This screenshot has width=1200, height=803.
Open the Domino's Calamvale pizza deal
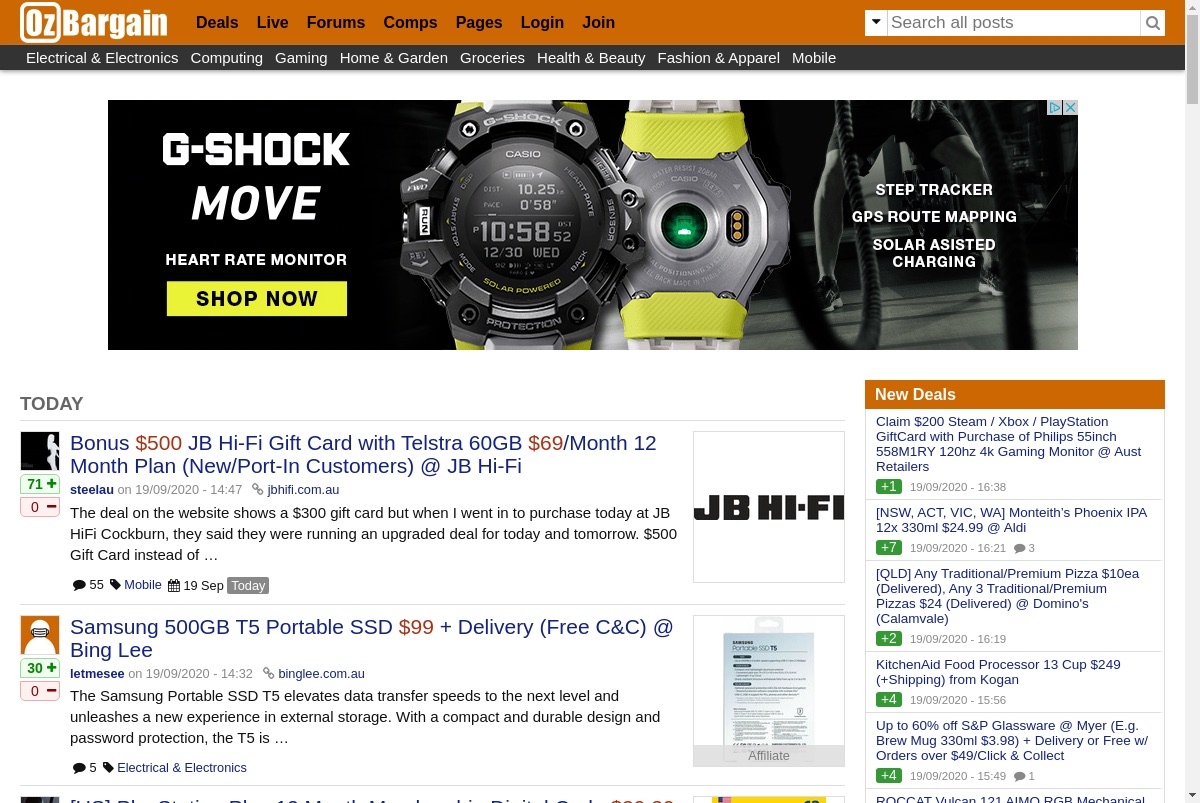[1007, 596]
